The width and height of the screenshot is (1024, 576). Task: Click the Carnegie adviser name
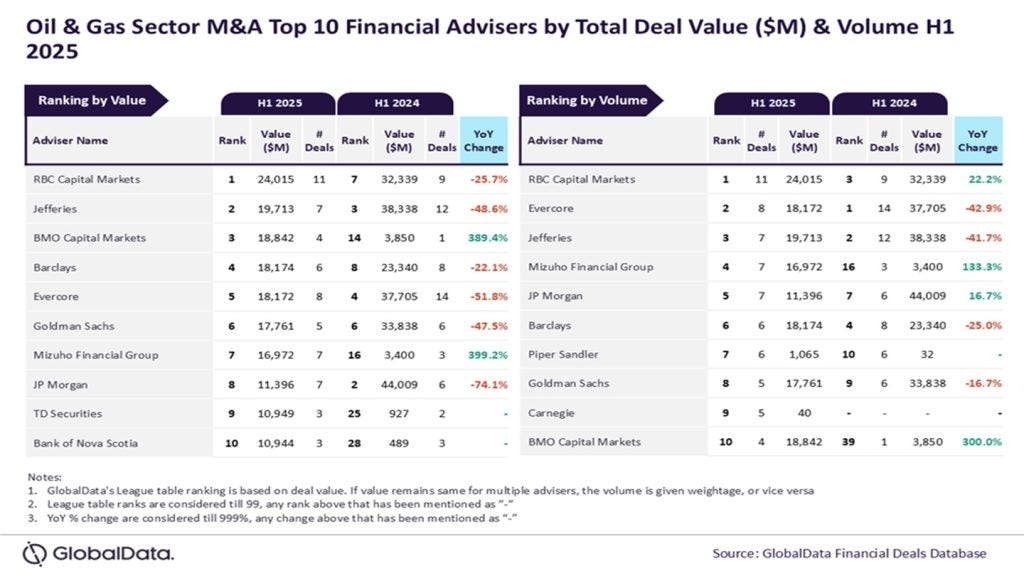[552, 413]
